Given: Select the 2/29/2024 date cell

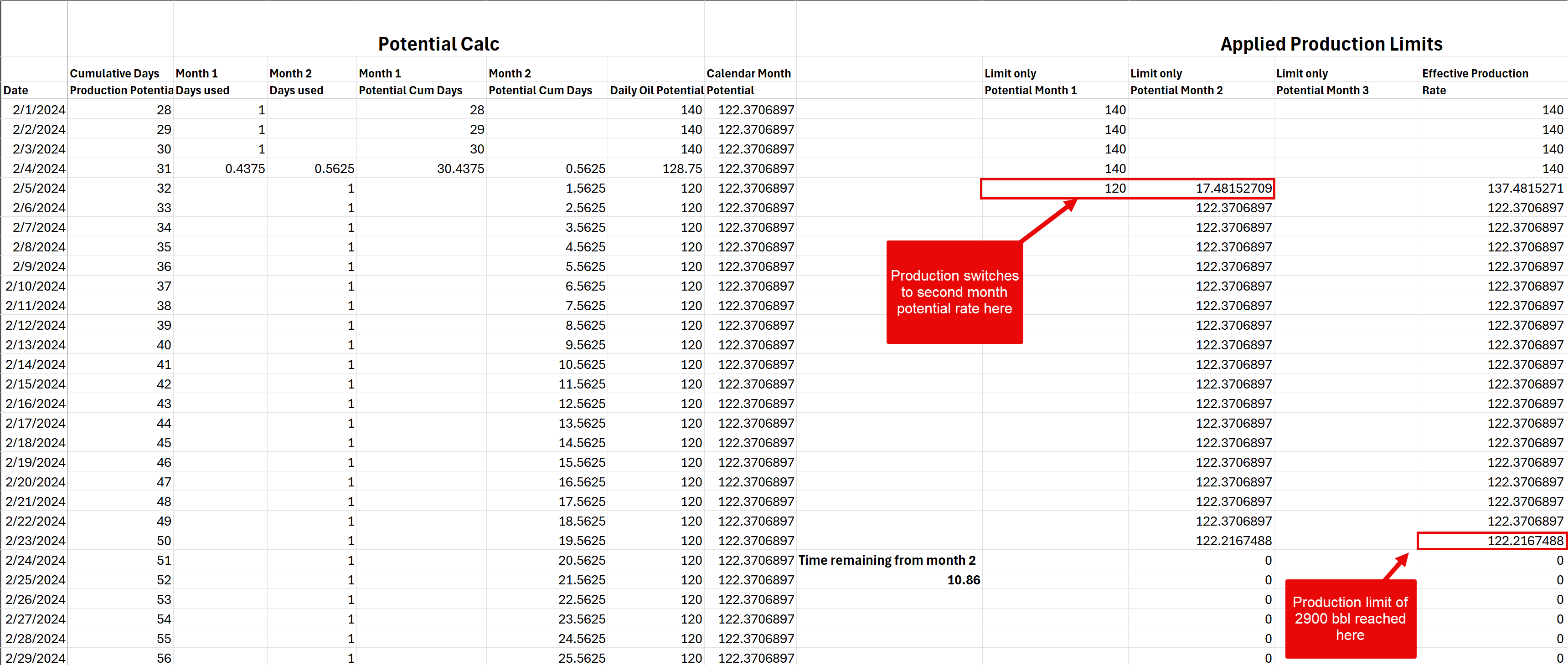Looking at the screenshot, I should [35, 658].
